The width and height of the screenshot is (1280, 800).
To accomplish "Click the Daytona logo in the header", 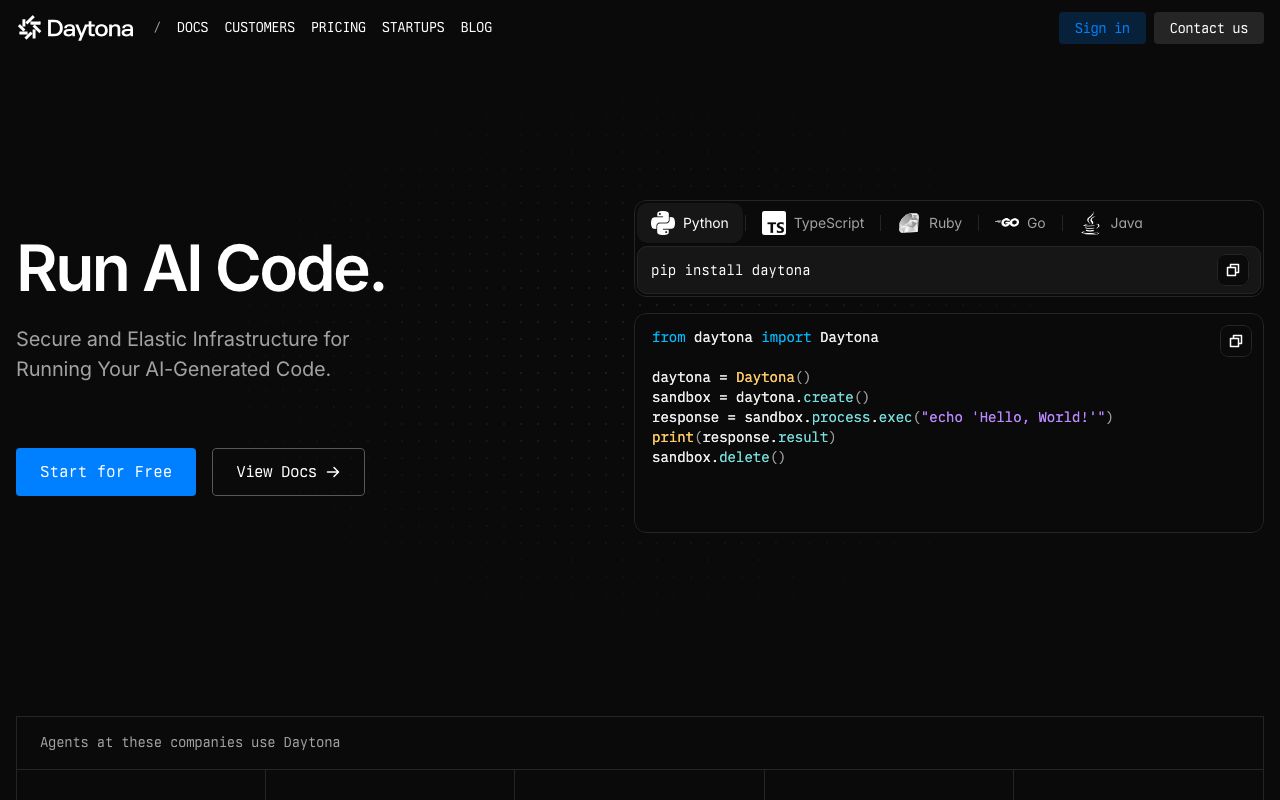I will click(x=75, y=28).
